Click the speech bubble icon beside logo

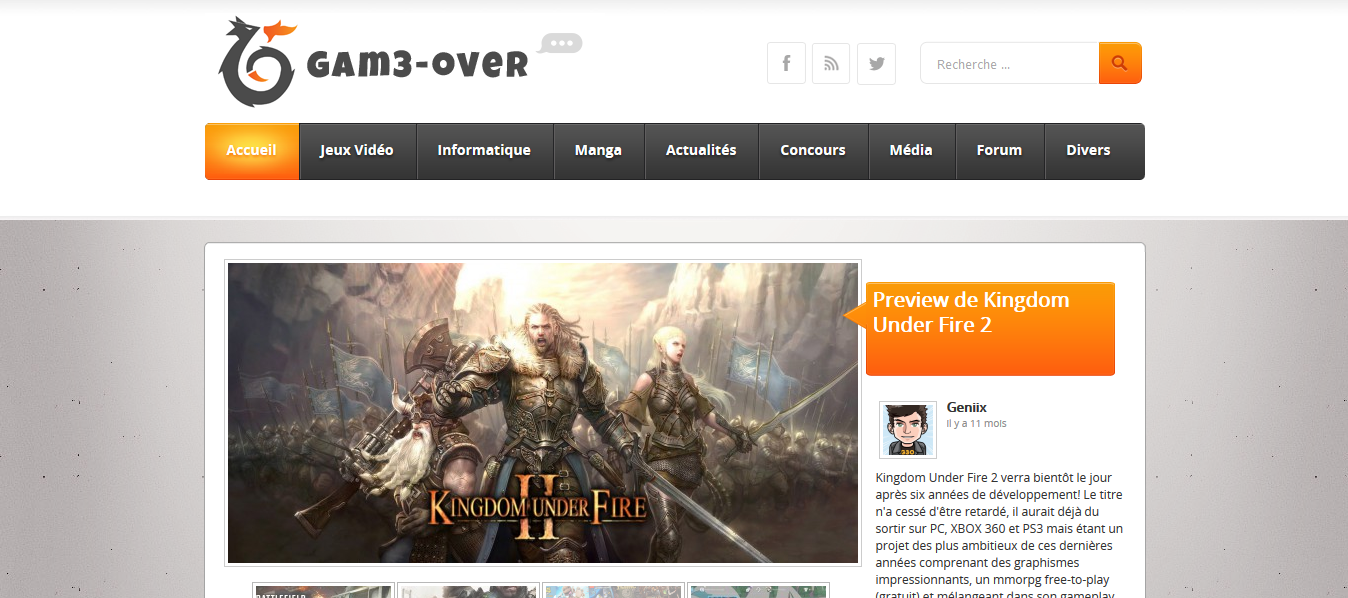(561, 44)
